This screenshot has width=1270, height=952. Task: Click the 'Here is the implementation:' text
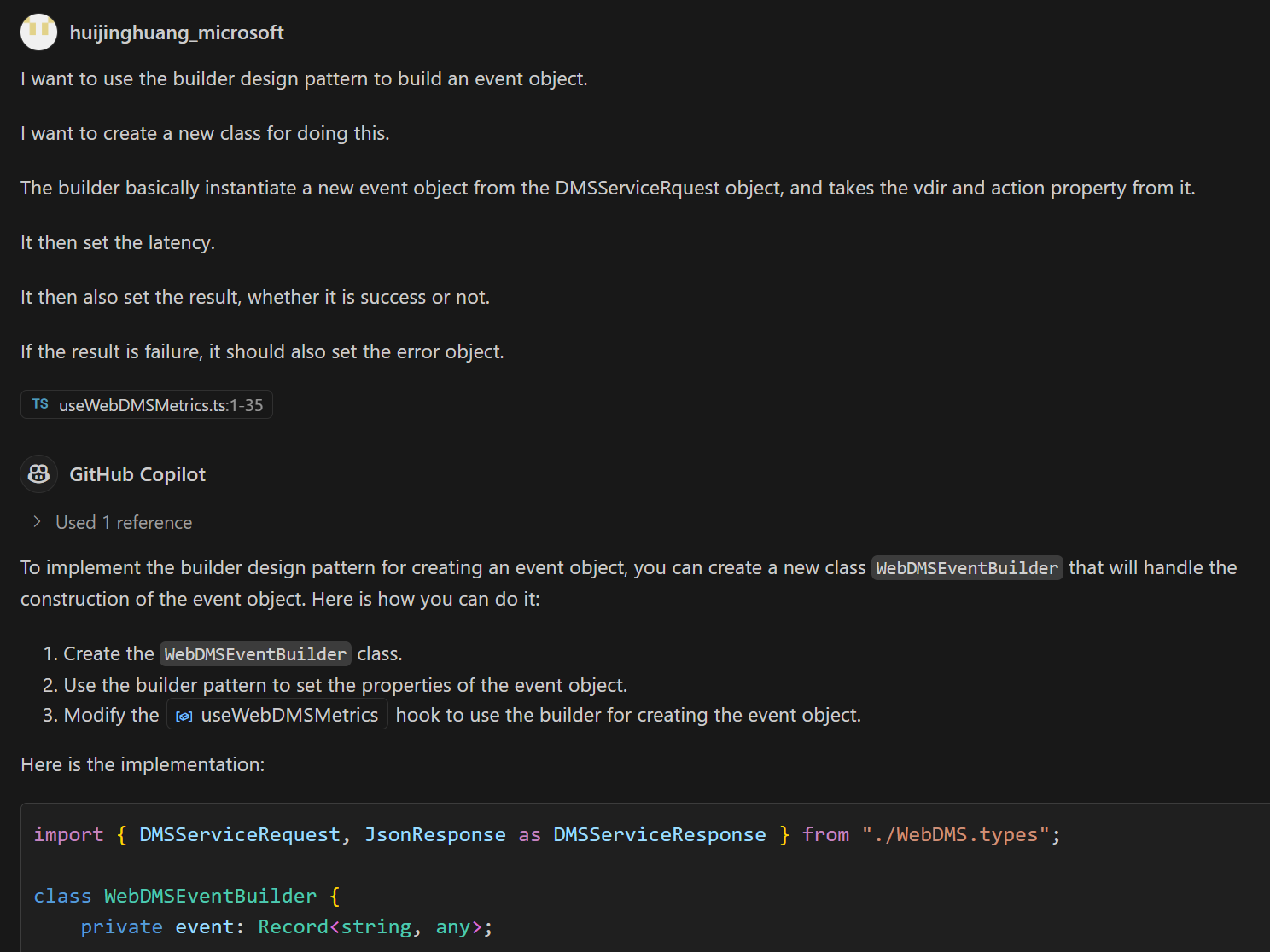(x=143, y=764)
